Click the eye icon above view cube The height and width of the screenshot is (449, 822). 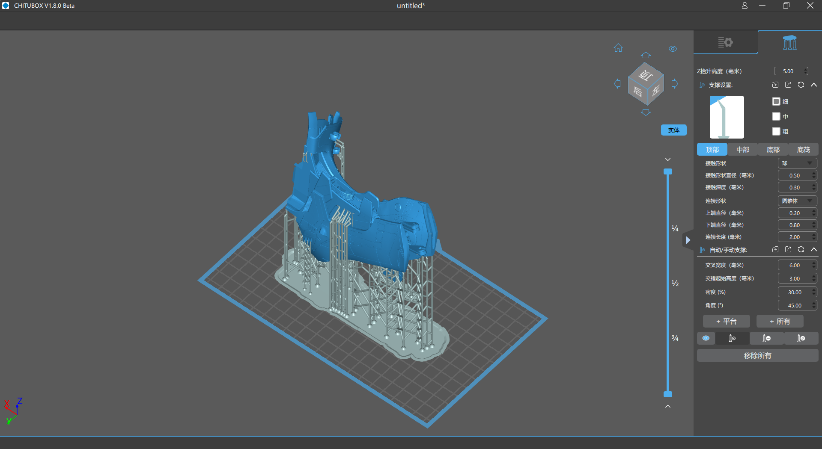(x=673, y=48)
